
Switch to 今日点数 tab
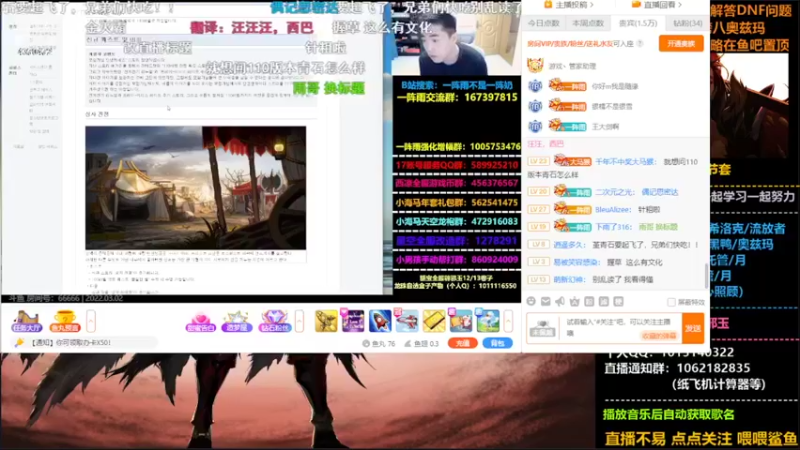pos(543,23)
